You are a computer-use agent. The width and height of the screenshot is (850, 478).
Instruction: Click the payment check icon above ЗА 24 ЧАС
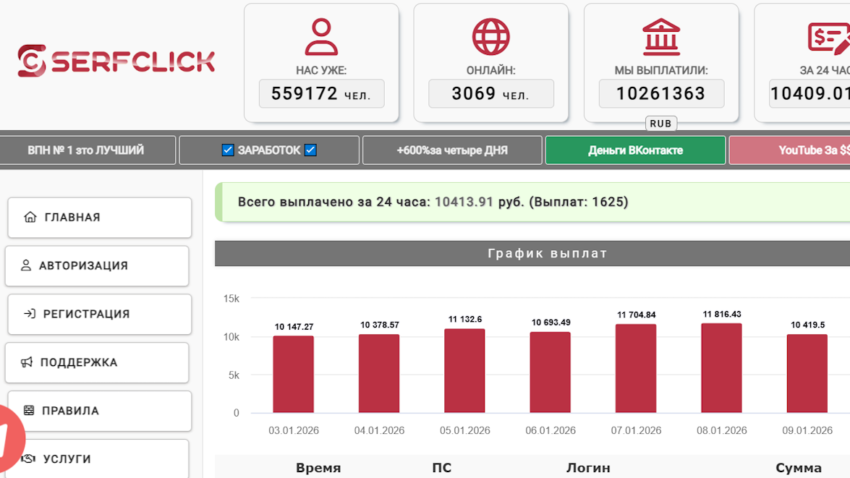[x=828, y=38]
